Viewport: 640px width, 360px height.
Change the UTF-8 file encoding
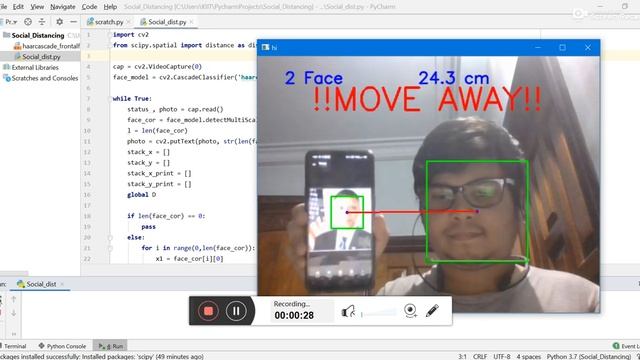coord(502,356)
